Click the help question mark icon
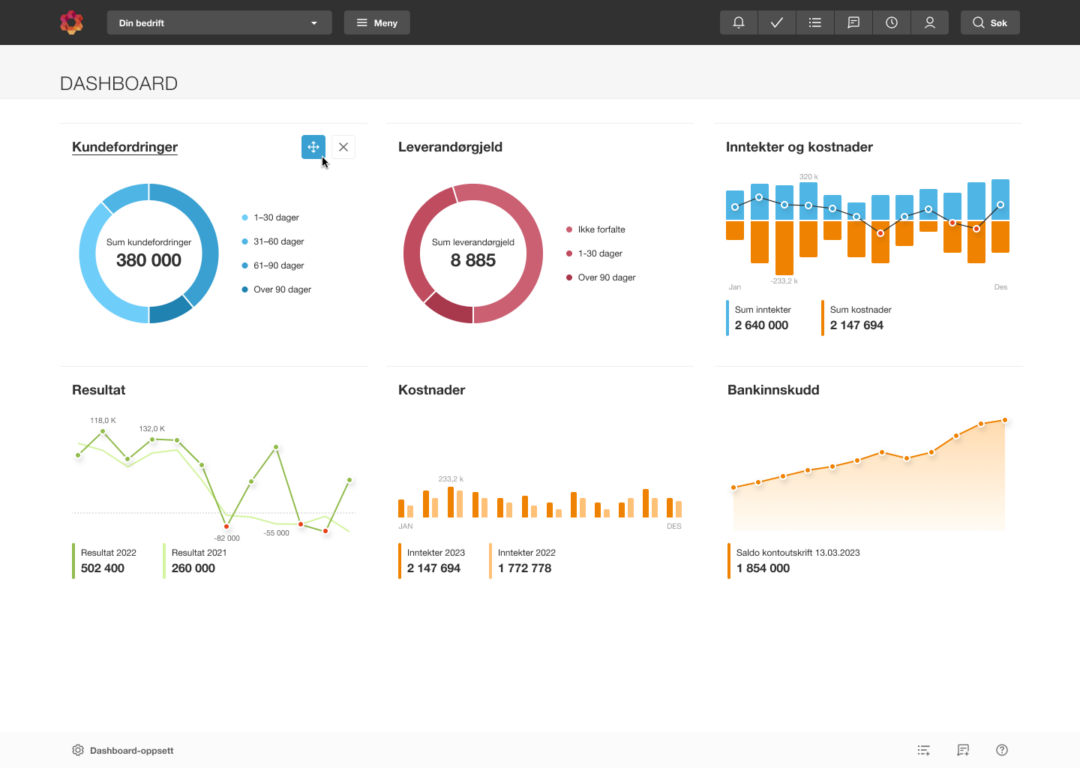Viewport: 1080px width, 768px height. (x=1001, y=750)
